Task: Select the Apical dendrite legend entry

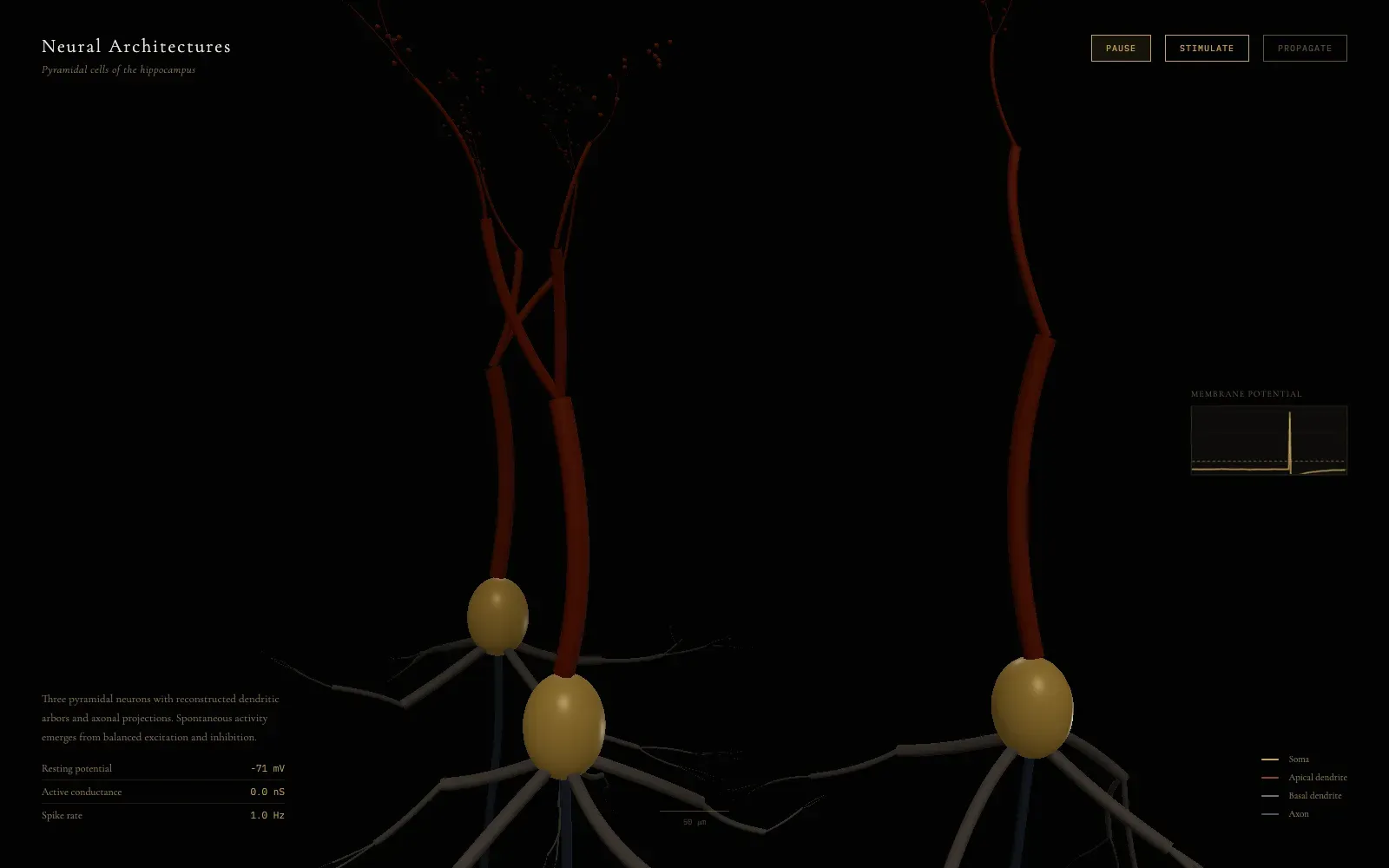Action: pos(1304,778)
